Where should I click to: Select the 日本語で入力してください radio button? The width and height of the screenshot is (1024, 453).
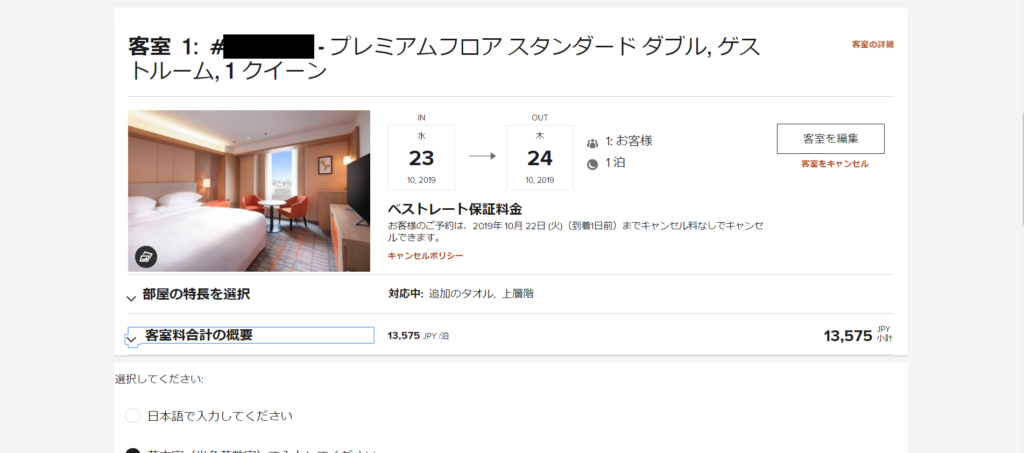coord(133,416)
